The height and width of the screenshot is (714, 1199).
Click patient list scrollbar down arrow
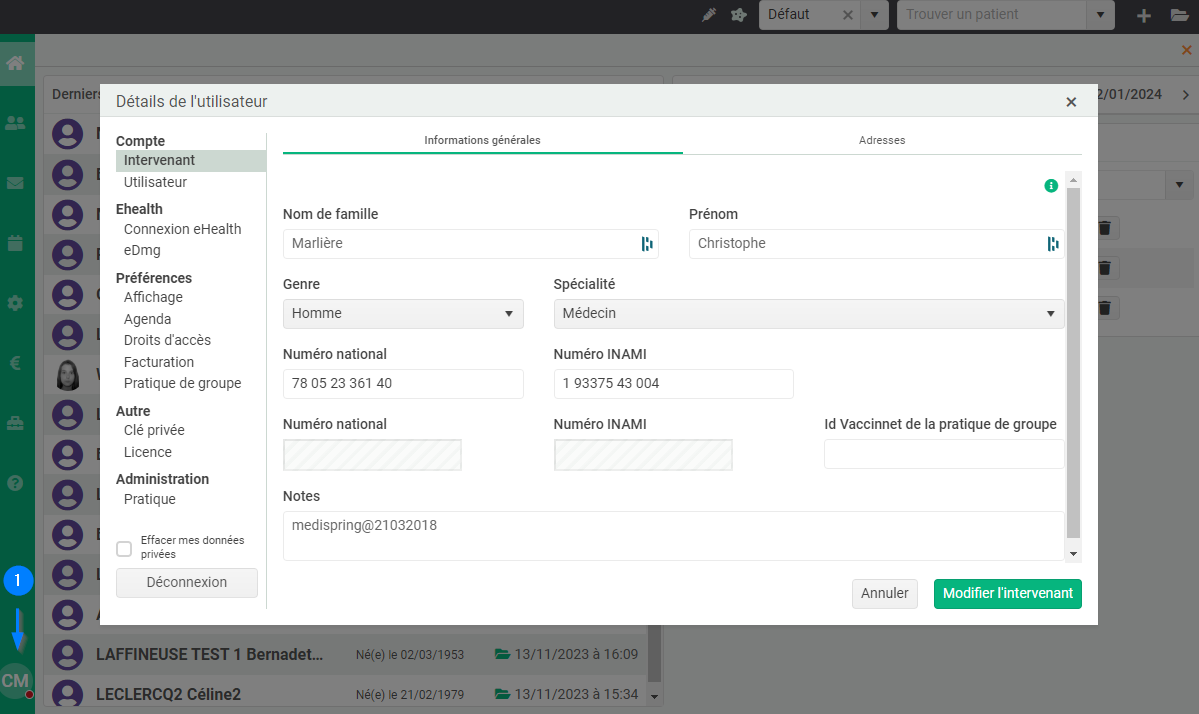(x=655, y=697)
